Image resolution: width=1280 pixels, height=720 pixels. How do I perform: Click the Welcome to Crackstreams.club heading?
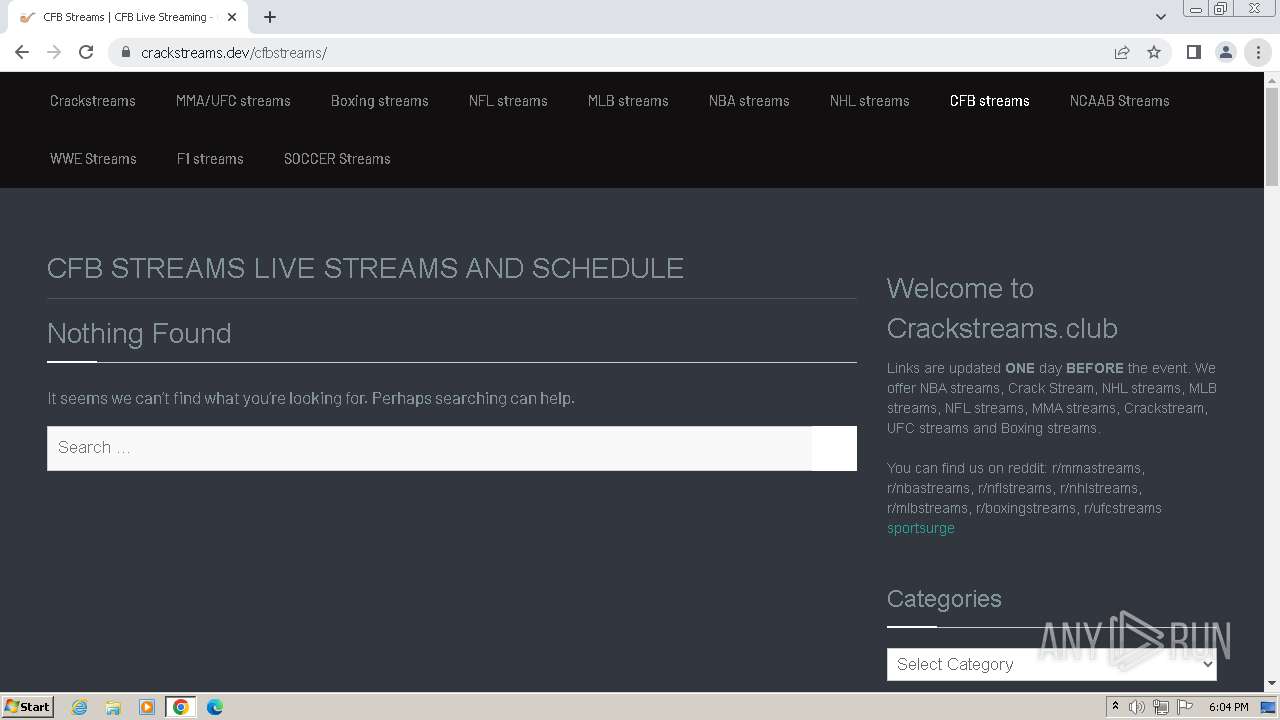click(1002, 308)
